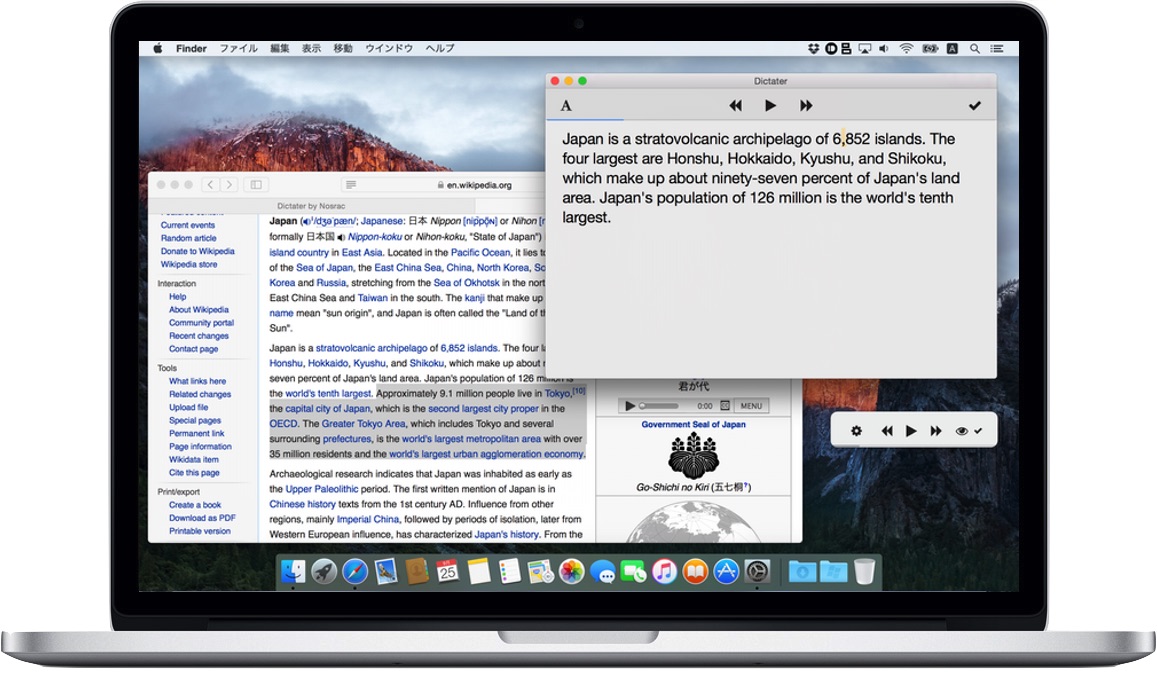The image size is (1157, 677).
Task: Open System Preferences from the Dock
Action: (x=757, y=571)
